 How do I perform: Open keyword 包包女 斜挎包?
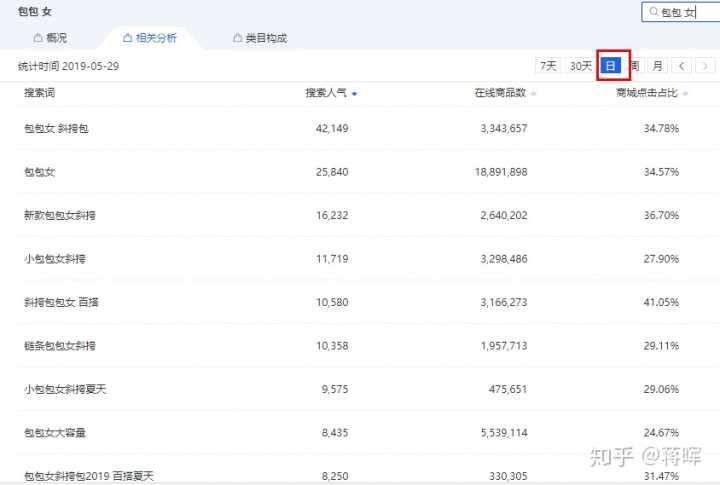click(56, 129)
